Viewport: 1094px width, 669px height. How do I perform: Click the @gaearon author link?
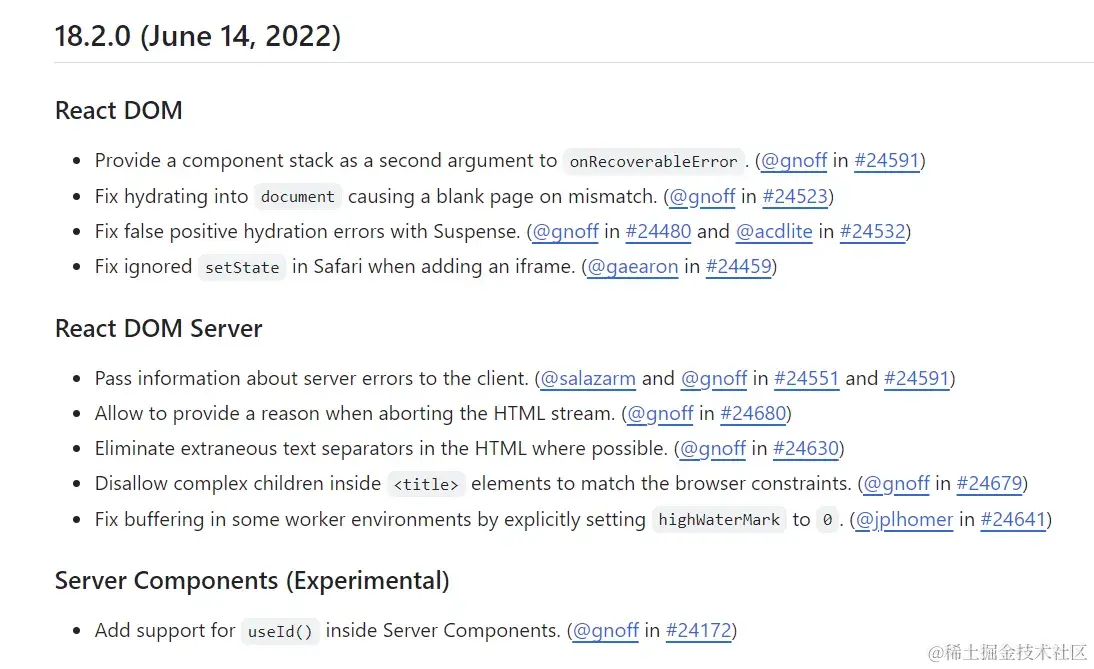pos(632,266)
